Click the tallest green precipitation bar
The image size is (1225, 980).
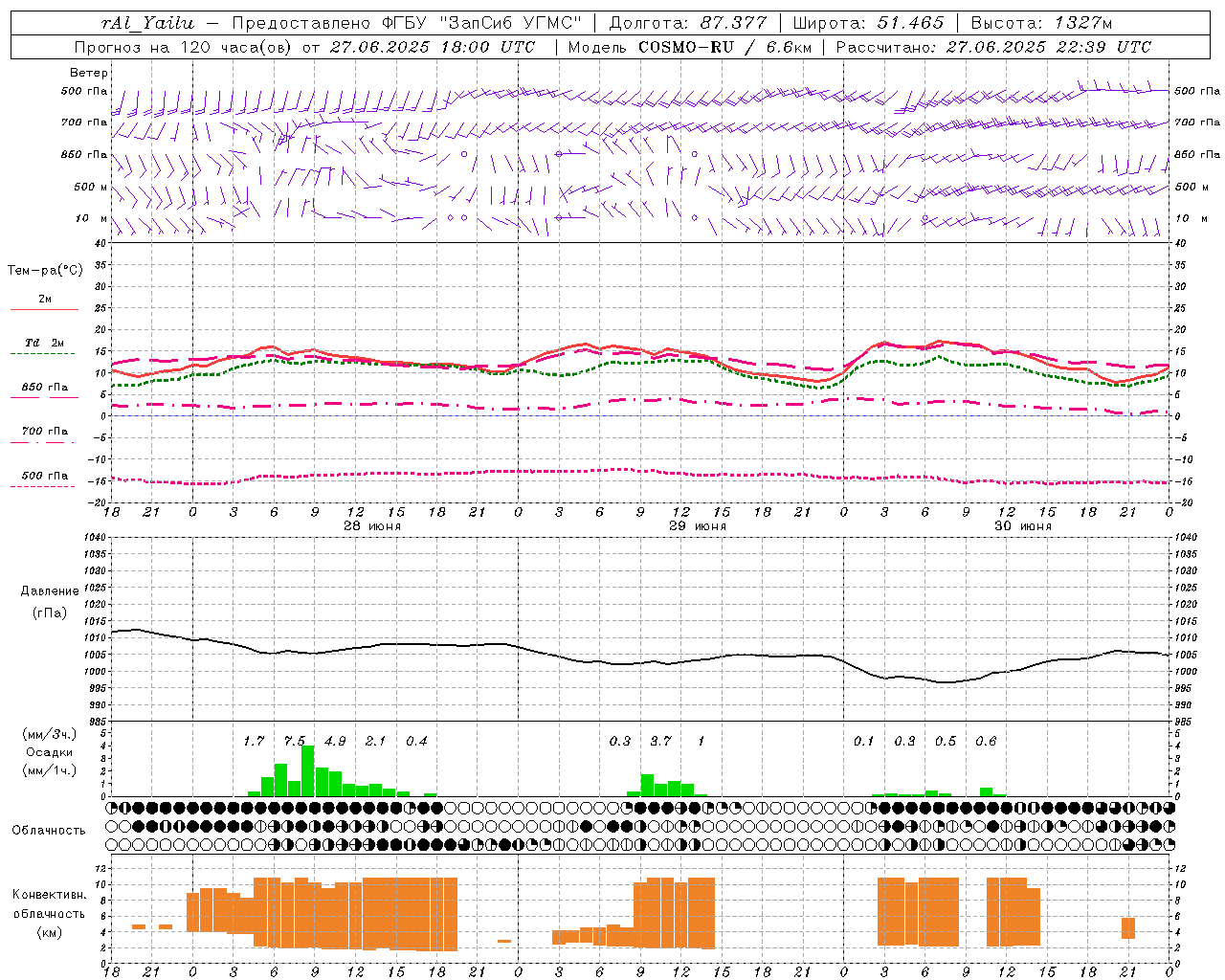pos(308,771)
